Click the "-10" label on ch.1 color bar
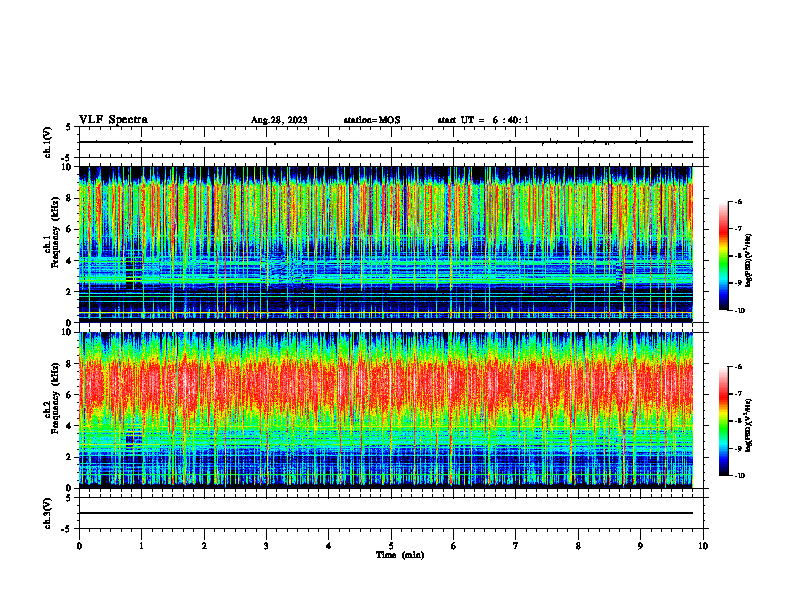792x612 pixels. [740, 311]
